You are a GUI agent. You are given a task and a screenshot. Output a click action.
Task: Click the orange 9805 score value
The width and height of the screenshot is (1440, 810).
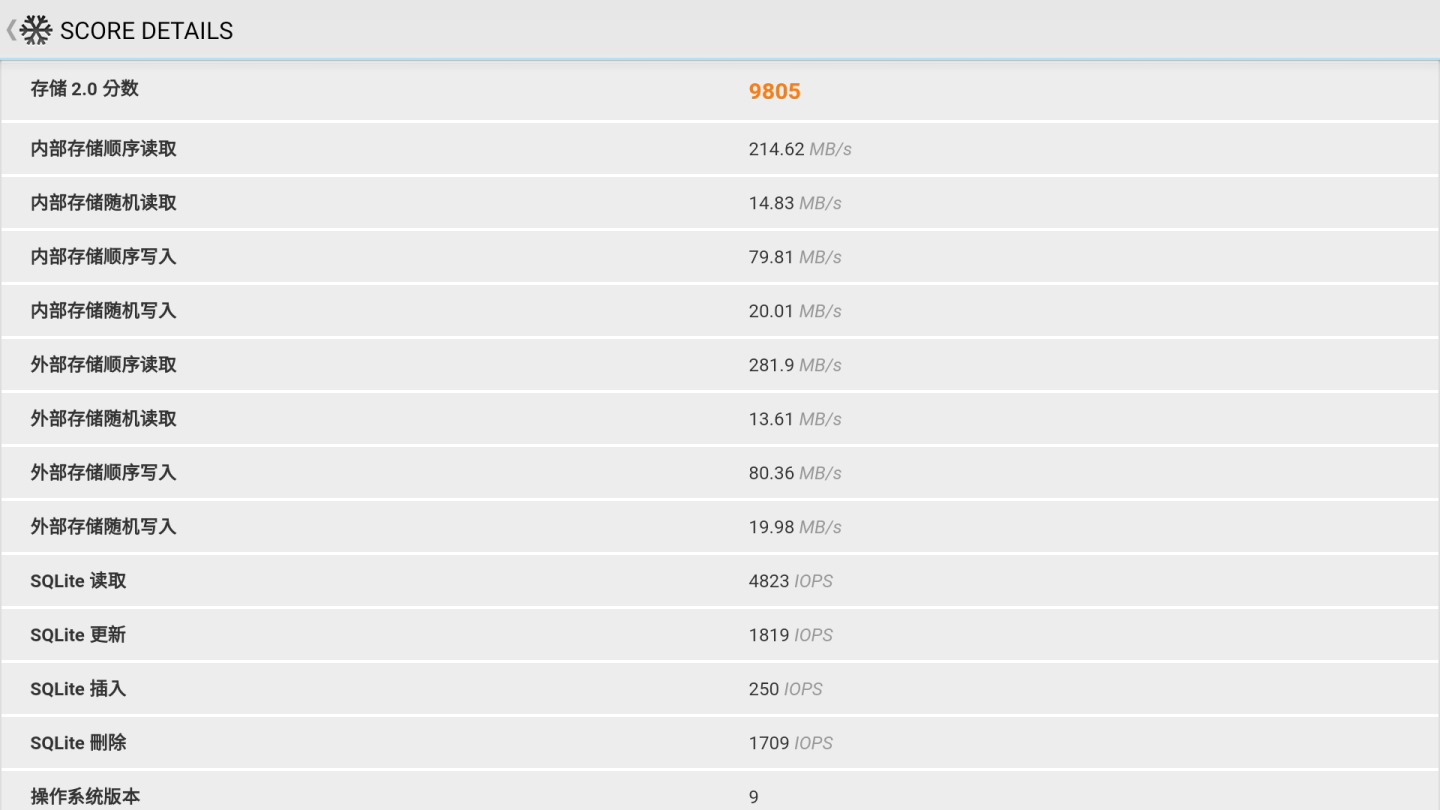click(x=774, y=91)
